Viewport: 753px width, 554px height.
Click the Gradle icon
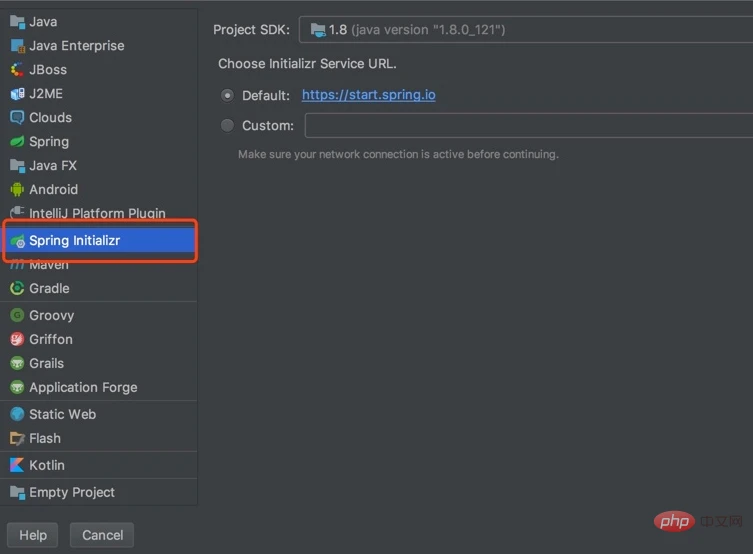17,288
